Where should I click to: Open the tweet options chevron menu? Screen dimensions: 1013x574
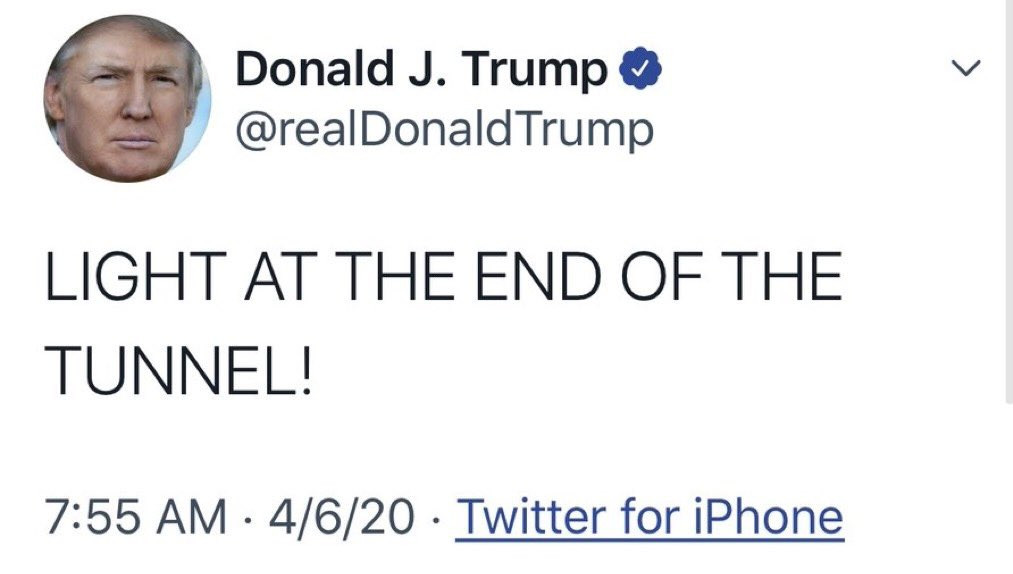(x=965, y=69)
